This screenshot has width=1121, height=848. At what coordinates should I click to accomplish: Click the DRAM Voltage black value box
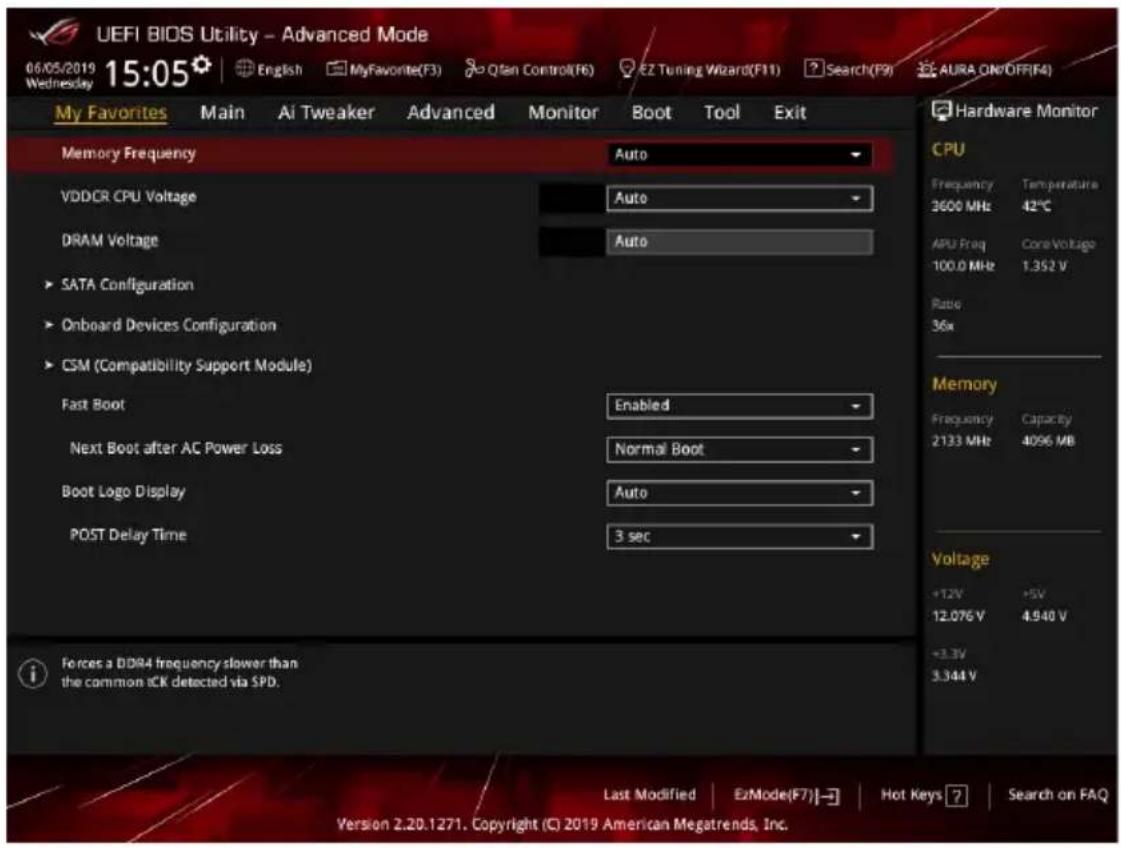click(571, 242)
